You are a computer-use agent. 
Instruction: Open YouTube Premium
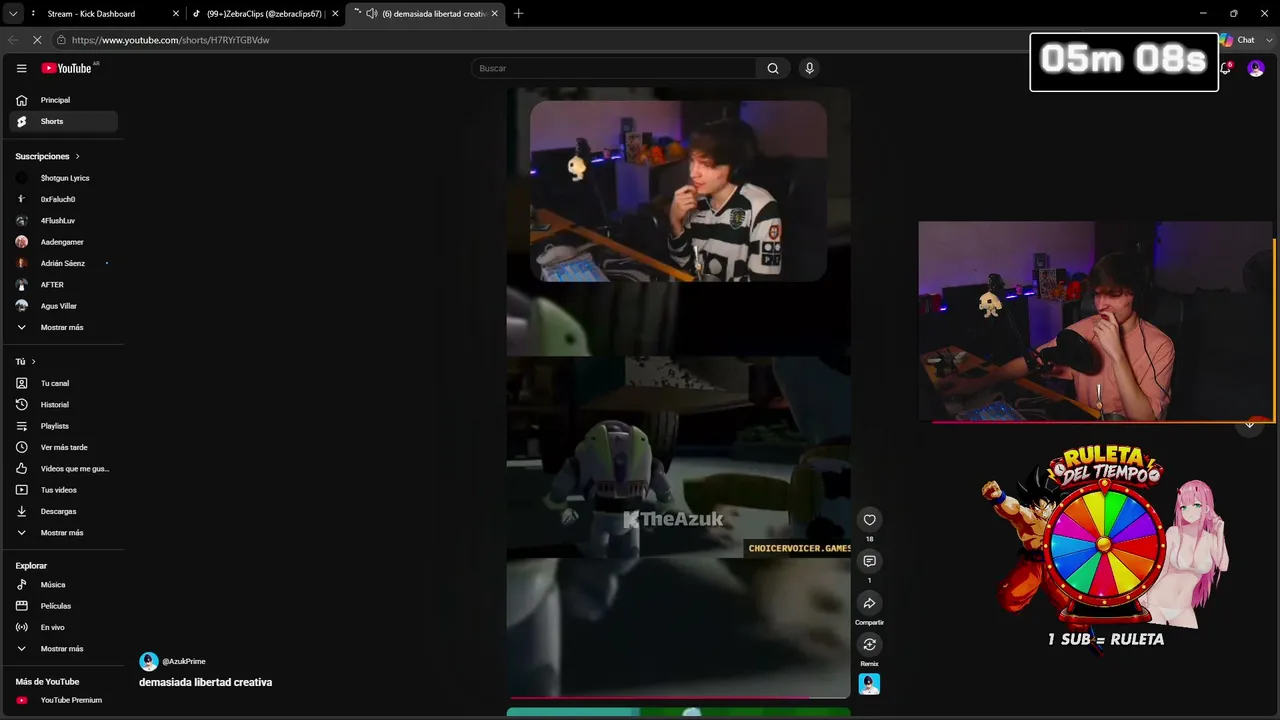(x=64, y=700)
